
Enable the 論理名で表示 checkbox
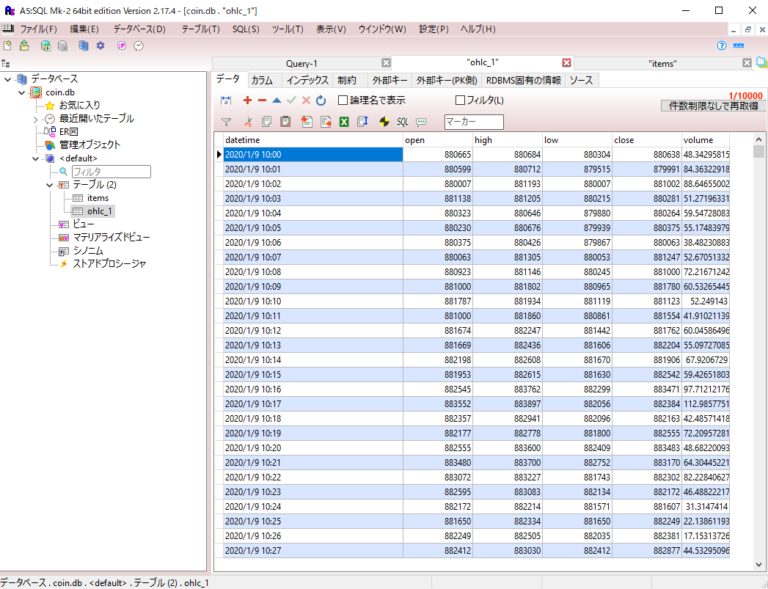pos(343,100)
